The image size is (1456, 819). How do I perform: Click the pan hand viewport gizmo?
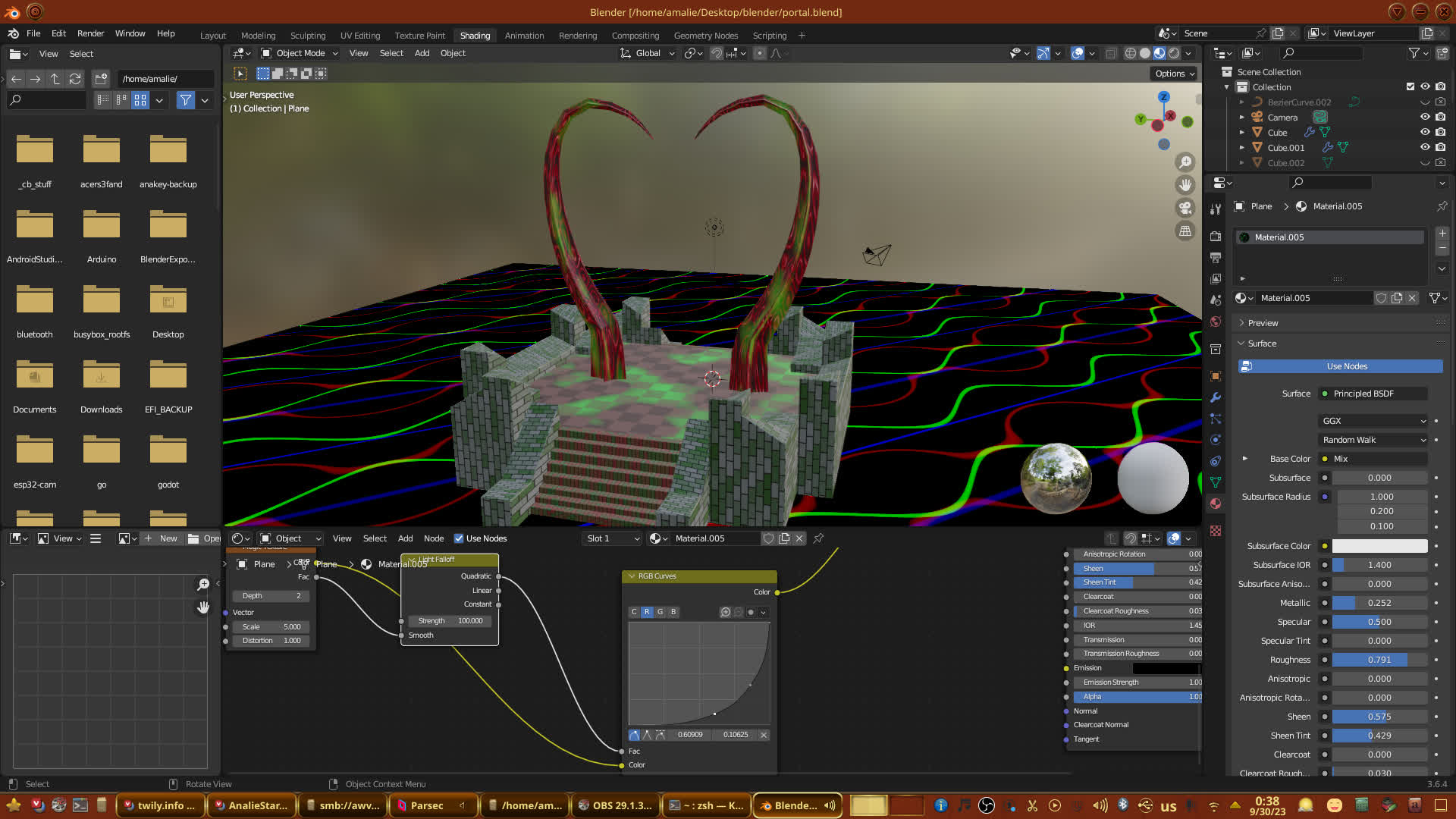click(1185, 185)
